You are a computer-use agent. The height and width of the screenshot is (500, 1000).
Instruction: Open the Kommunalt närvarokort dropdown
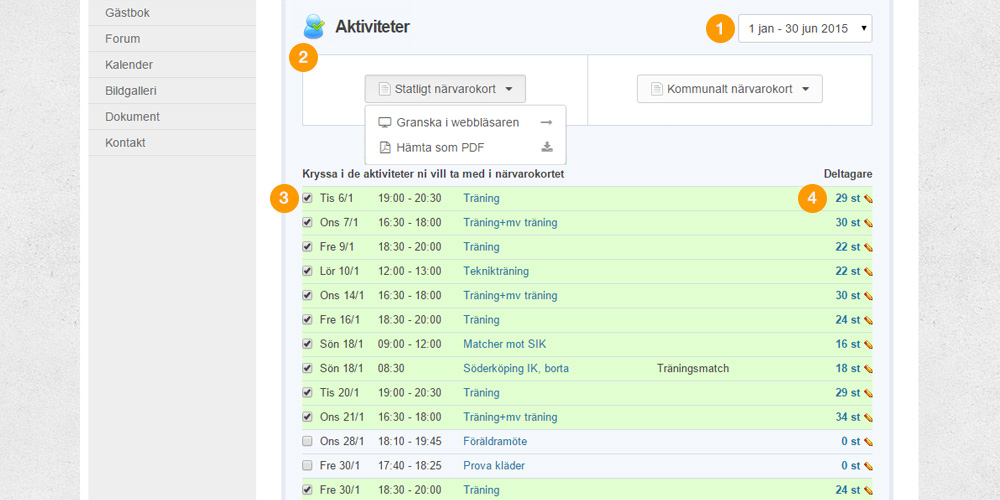[x=729, y=89]
